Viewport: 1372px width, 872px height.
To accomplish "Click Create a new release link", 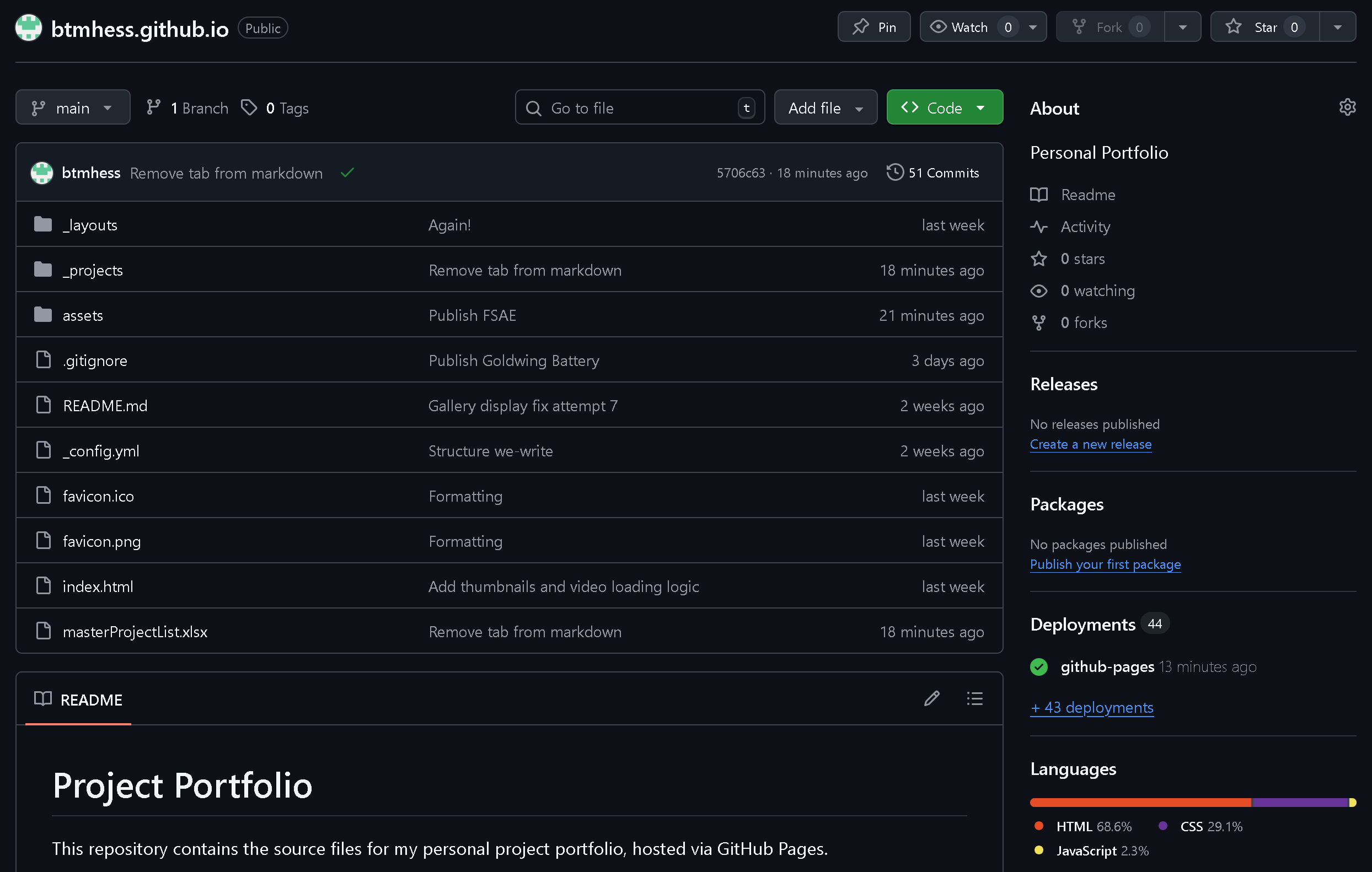I will point(1091,444).
